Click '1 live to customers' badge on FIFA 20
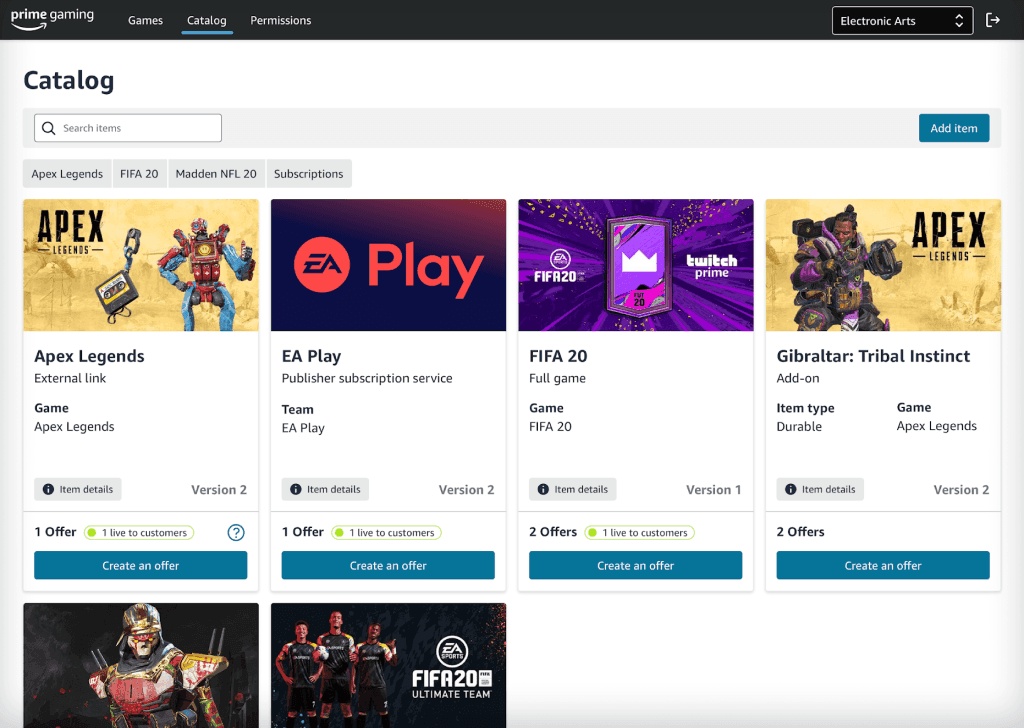Image resolution: width=1024 pixels, height=728 pixels. pyautogui.click(x=640, y=533)
